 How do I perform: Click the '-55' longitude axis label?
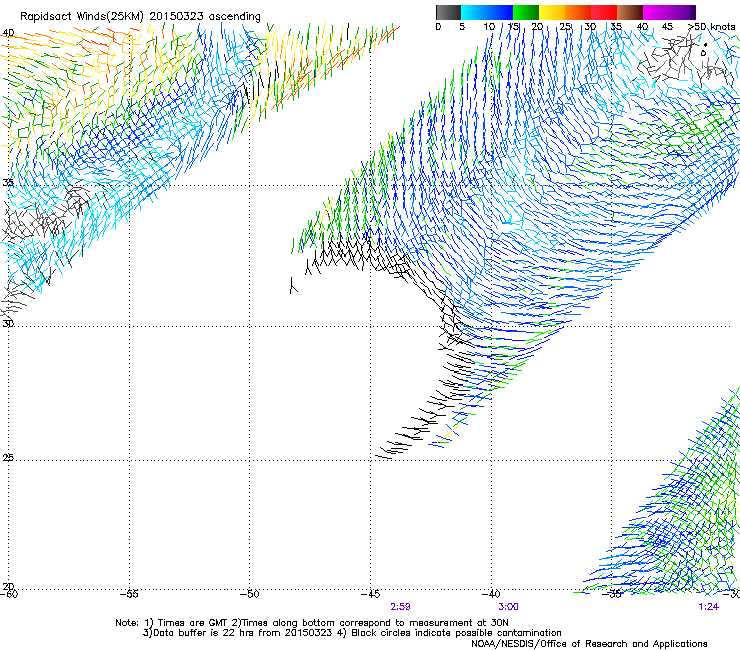click(129, 594)
